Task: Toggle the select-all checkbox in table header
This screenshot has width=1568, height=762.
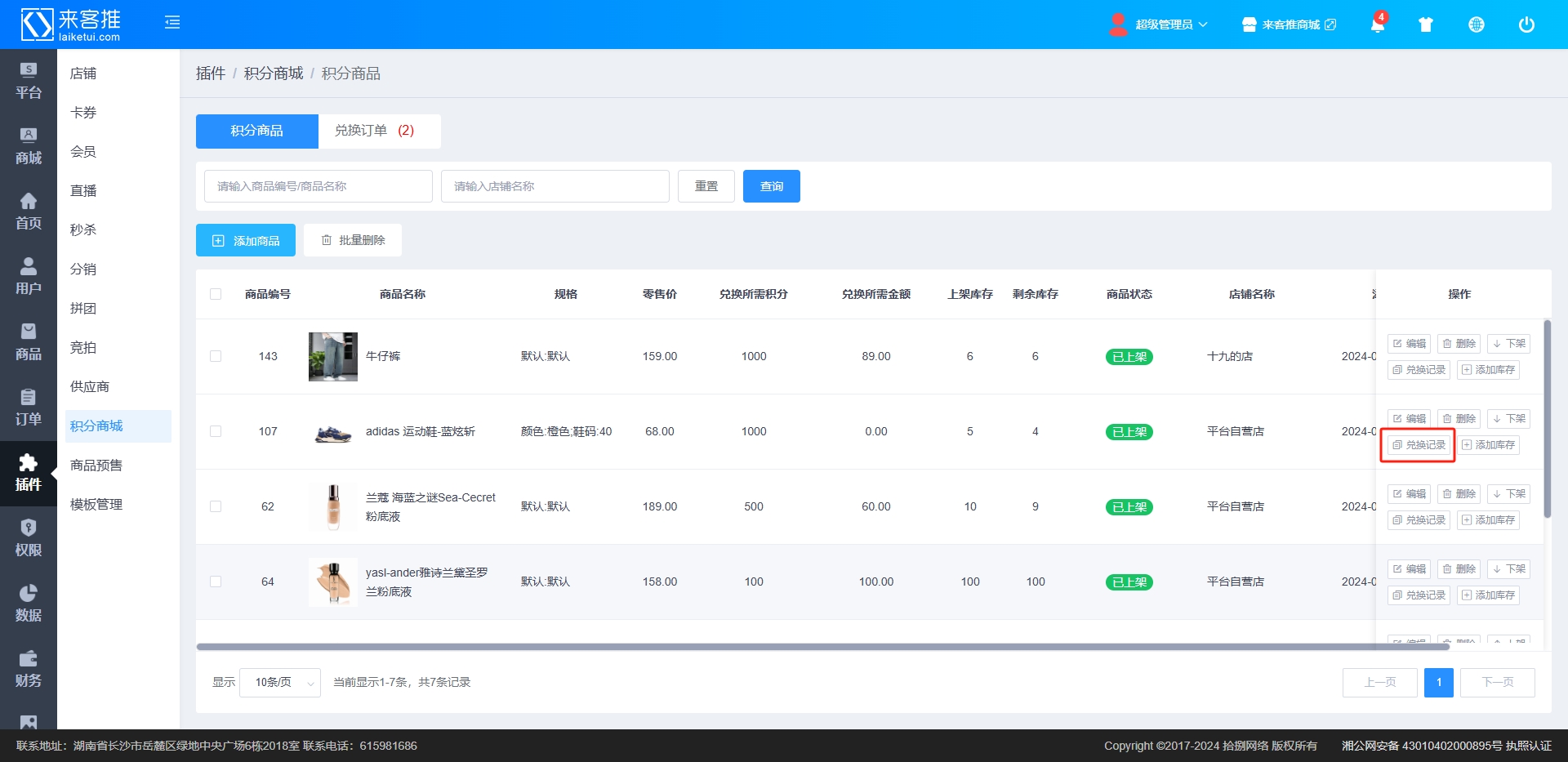Action: (x=216, y=294)
